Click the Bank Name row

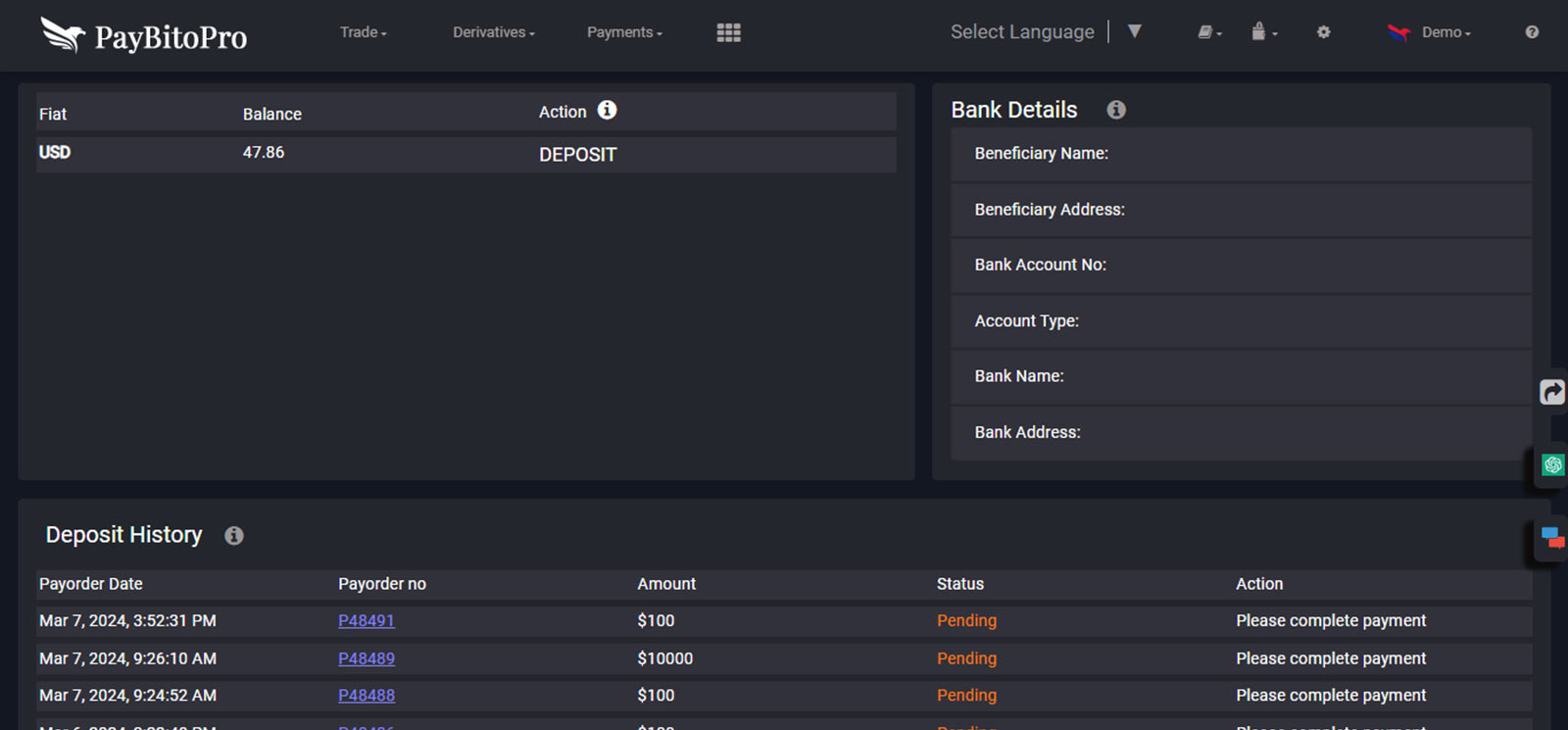tap(1241, 376)
